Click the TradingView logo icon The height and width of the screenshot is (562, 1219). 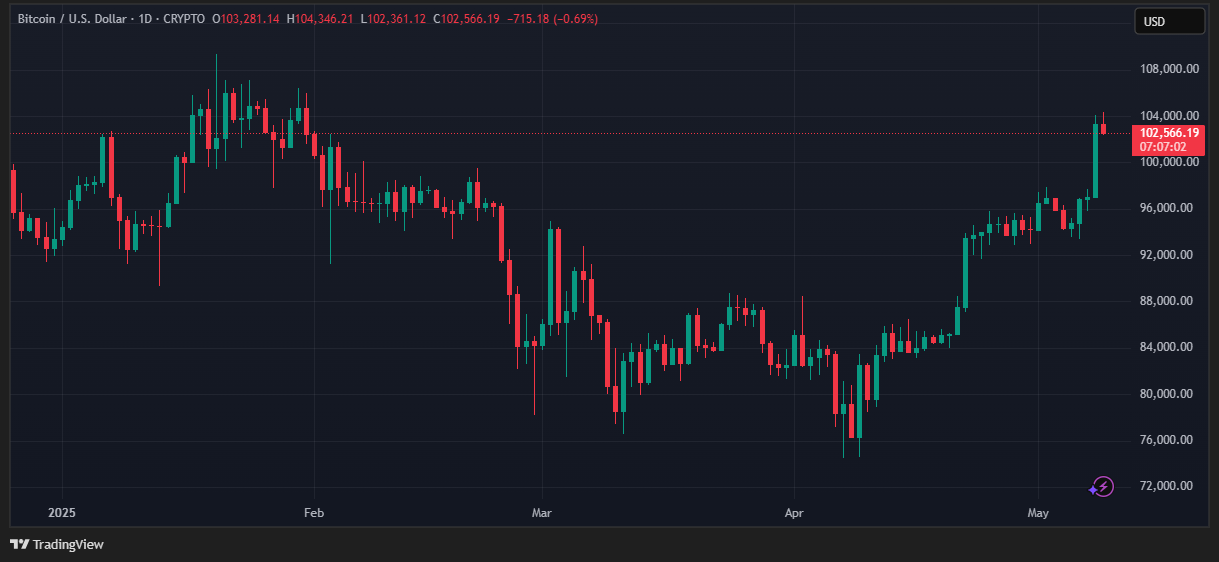19,544
